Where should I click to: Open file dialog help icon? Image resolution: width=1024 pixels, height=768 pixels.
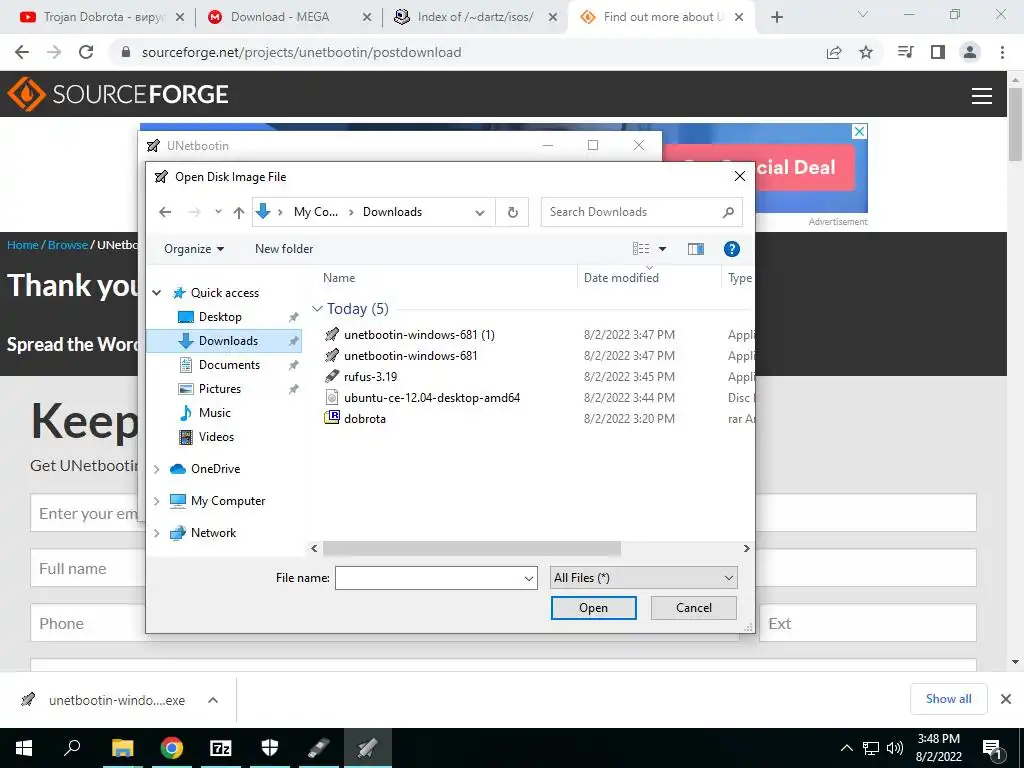click(x=731, y=249)
